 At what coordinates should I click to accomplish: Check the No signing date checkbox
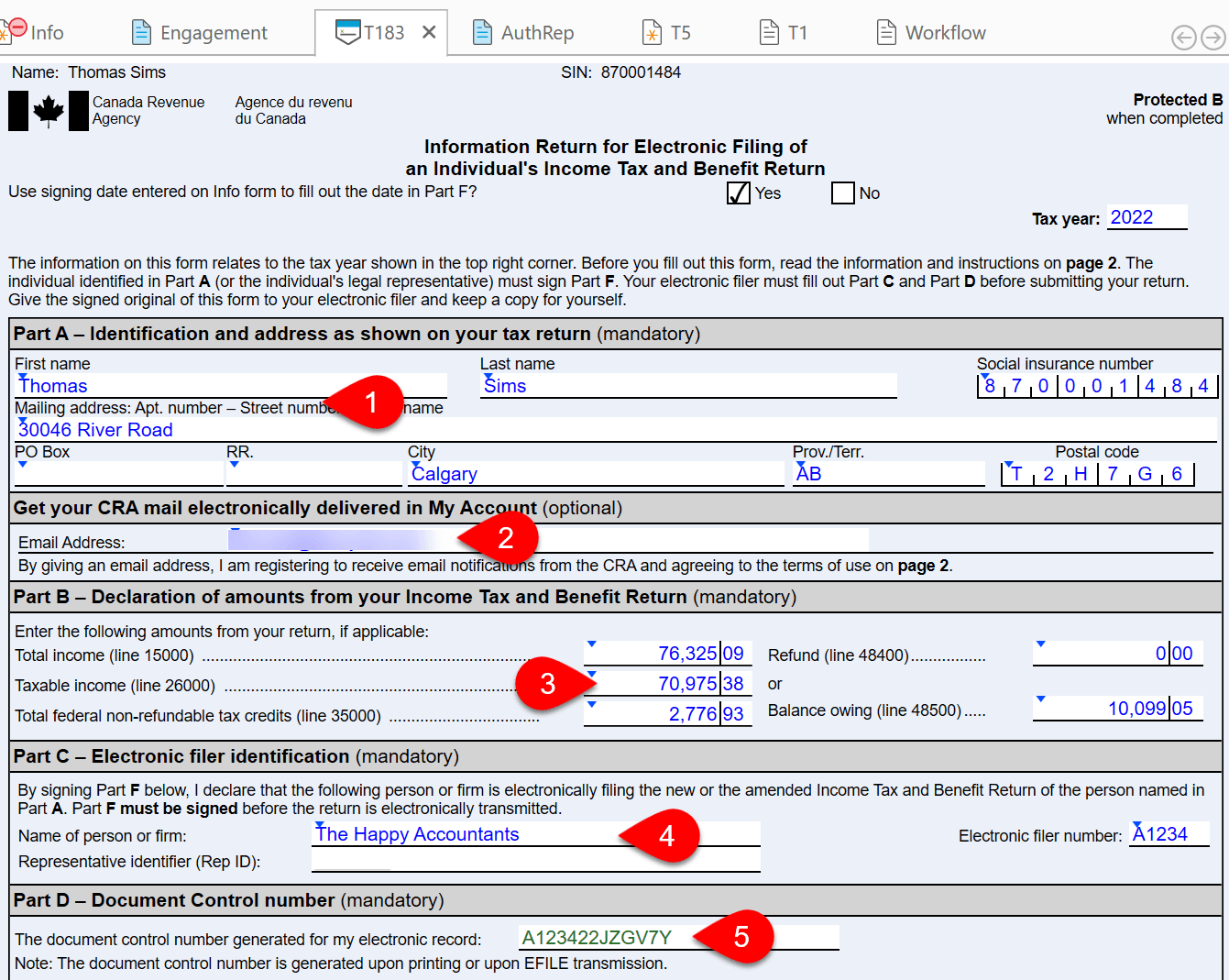click(842, 193)
